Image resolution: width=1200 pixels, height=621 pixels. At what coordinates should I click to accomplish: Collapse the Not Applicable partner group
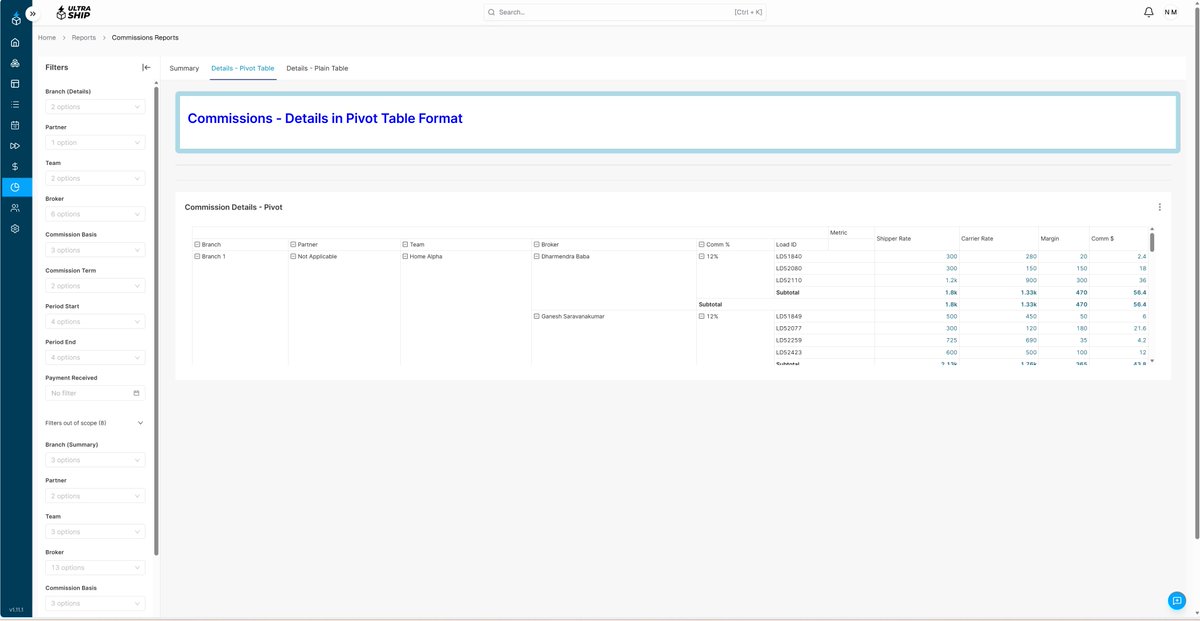pyautogui.click(x=293, y=256)
